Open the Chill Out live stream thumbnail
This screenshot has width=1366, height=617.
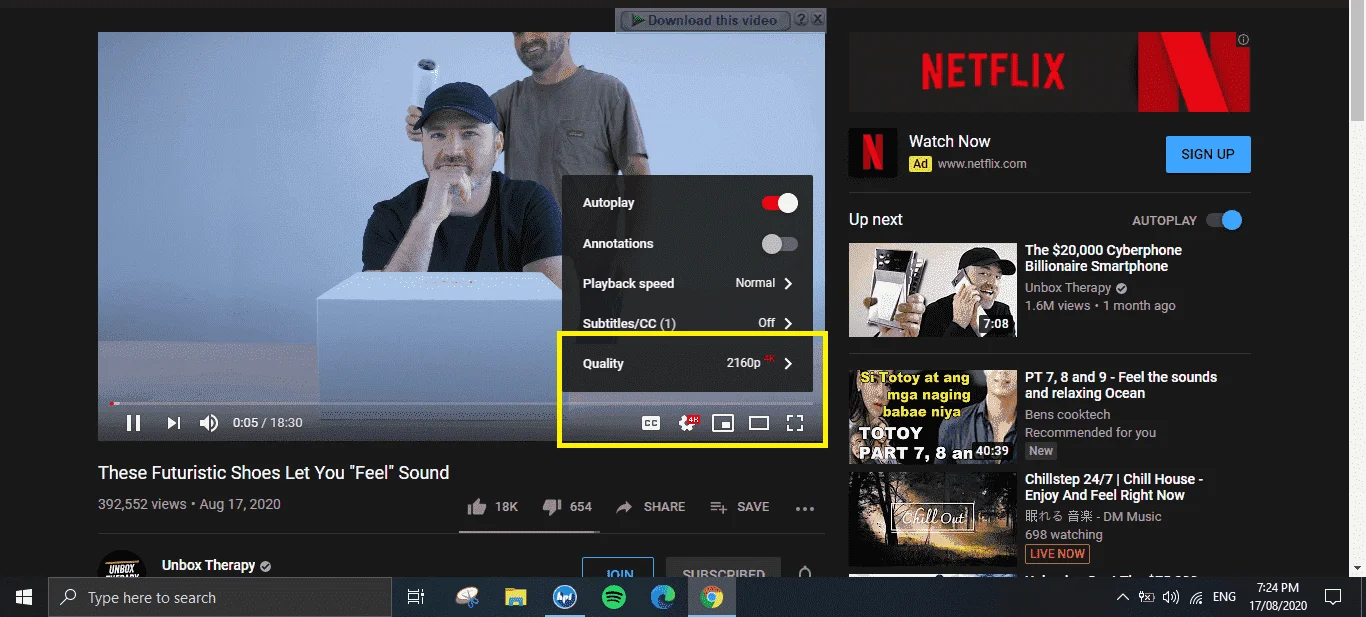(932, 519)
